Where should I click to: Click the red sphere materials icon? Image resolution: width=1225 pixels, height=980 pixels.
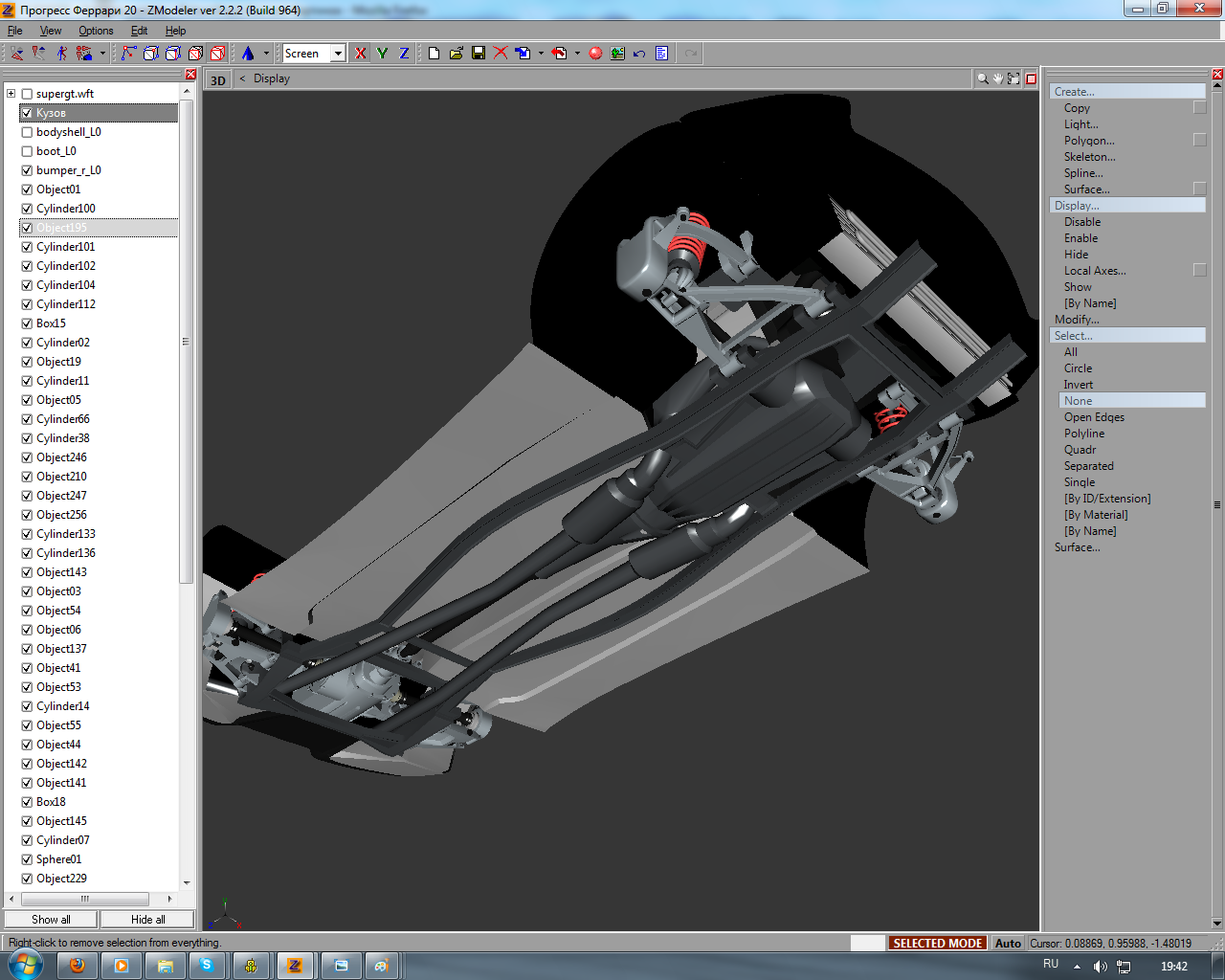595,54
